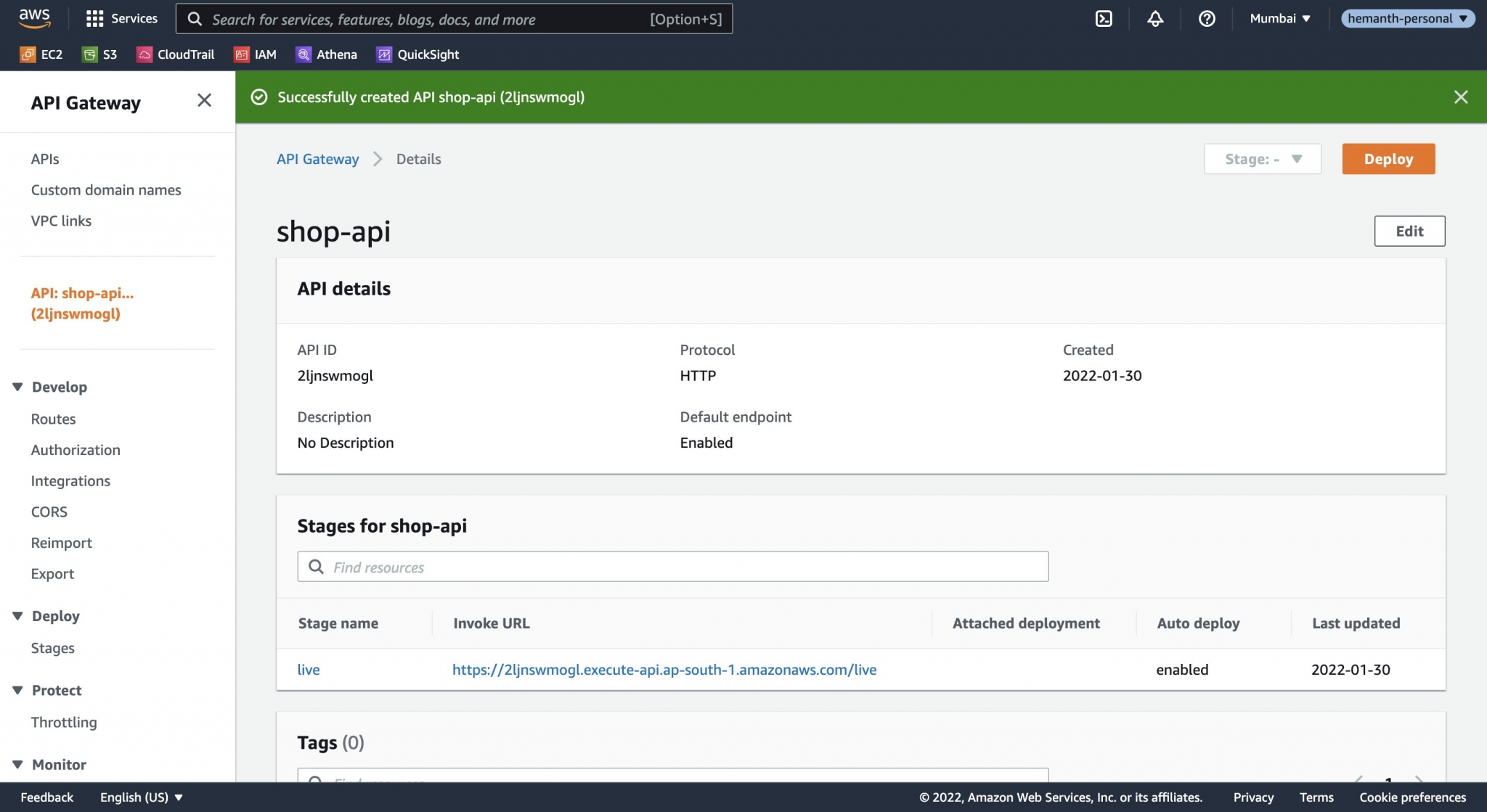Dismiss the success notification banner
The image size is (1487, 812).
pos(1461,97)
